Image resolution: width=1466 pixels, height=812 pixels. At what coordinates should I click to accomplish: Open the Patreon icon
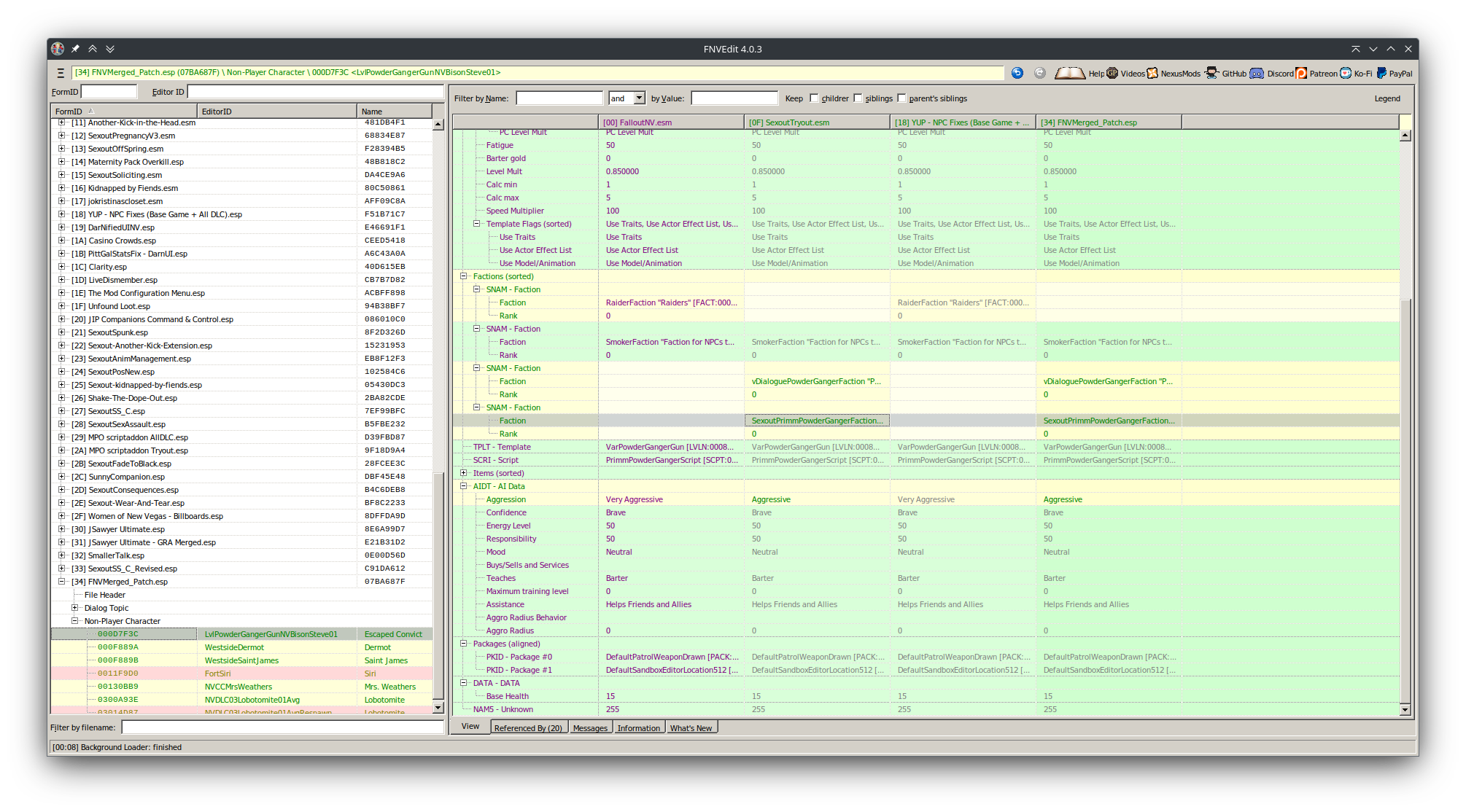pyautogui.click(x=1301, y=73)
